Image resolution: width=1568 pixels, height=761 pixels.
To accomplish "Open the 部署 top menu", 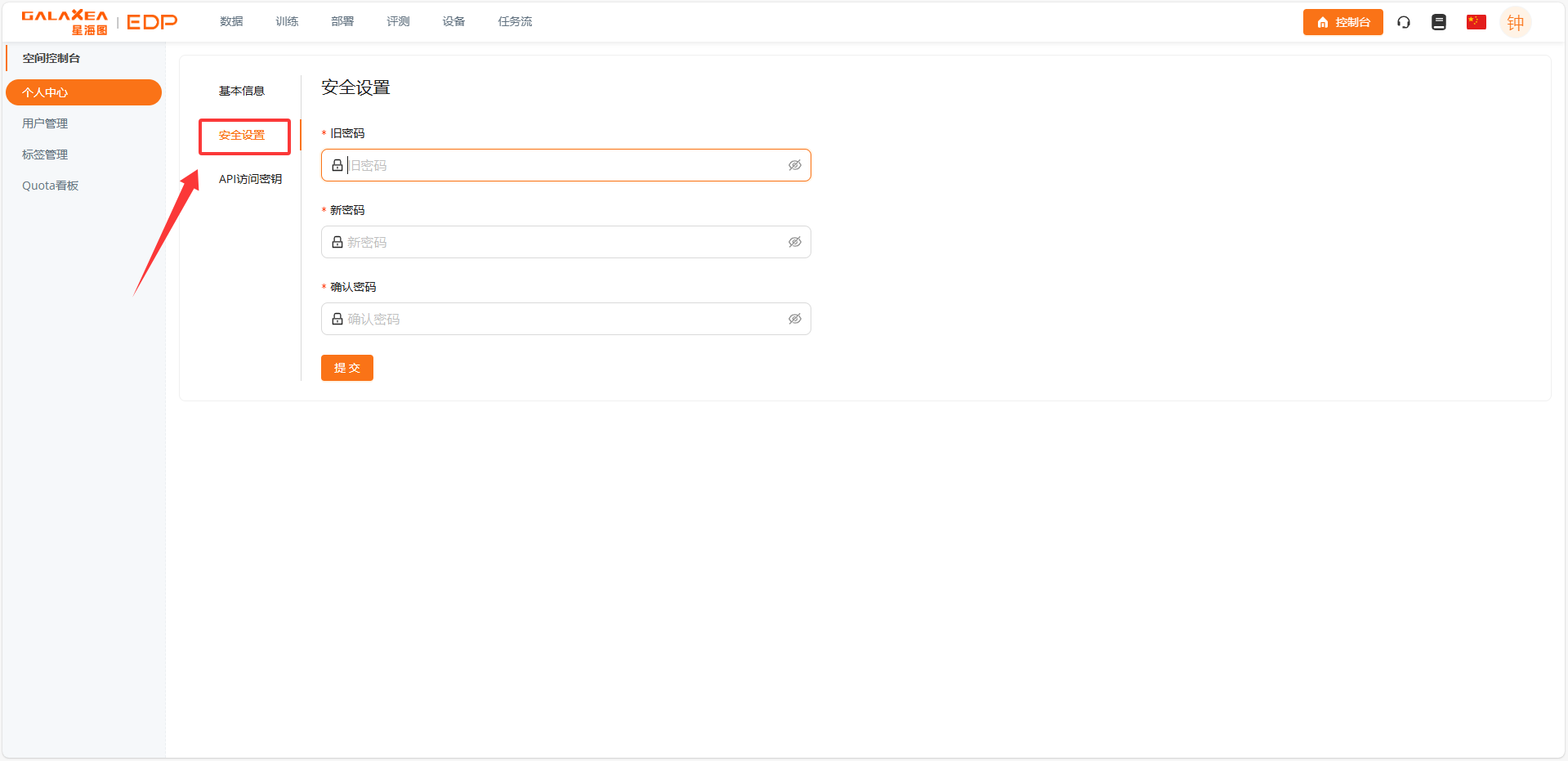I will 342,21.
